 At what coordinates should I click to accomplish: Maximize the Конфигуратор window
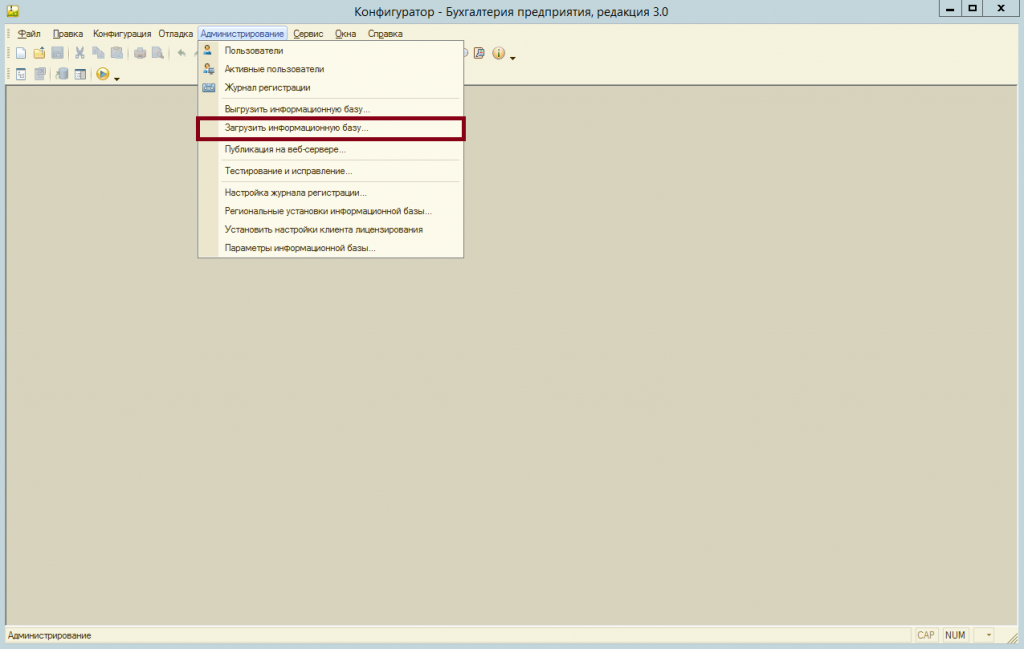(x=972, y=8)
